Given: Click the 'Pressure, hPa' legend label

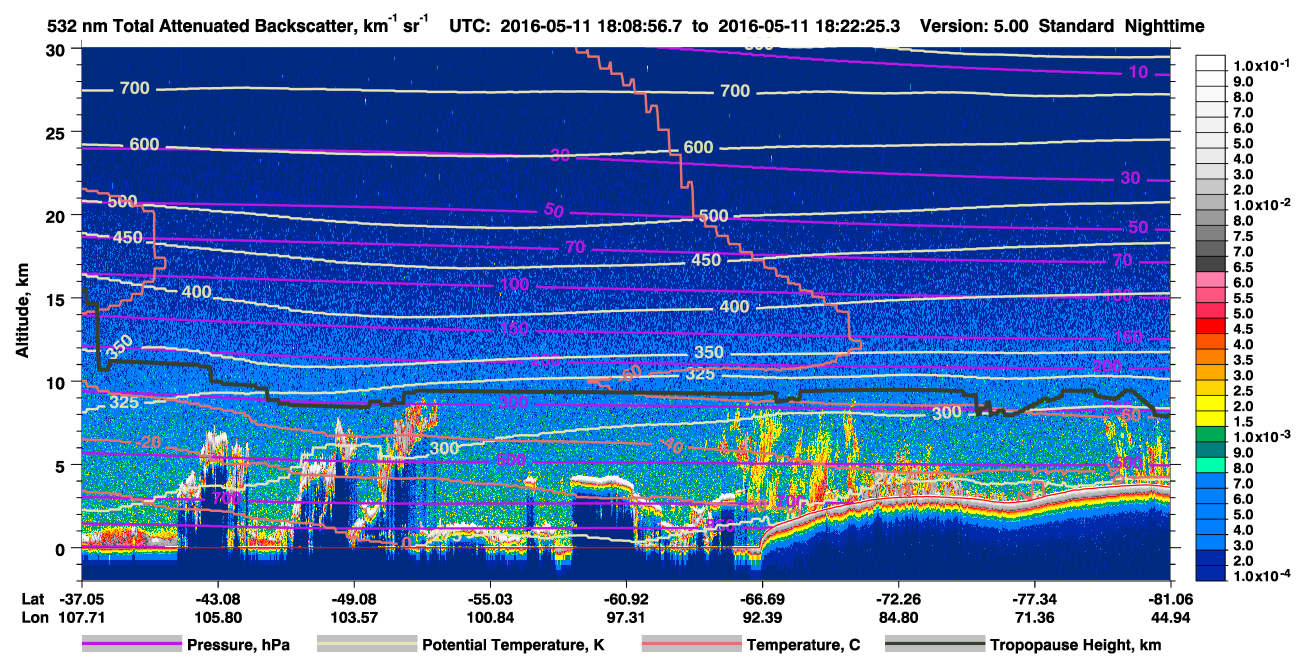Looking at the screenshot, I should click(236, 645).
